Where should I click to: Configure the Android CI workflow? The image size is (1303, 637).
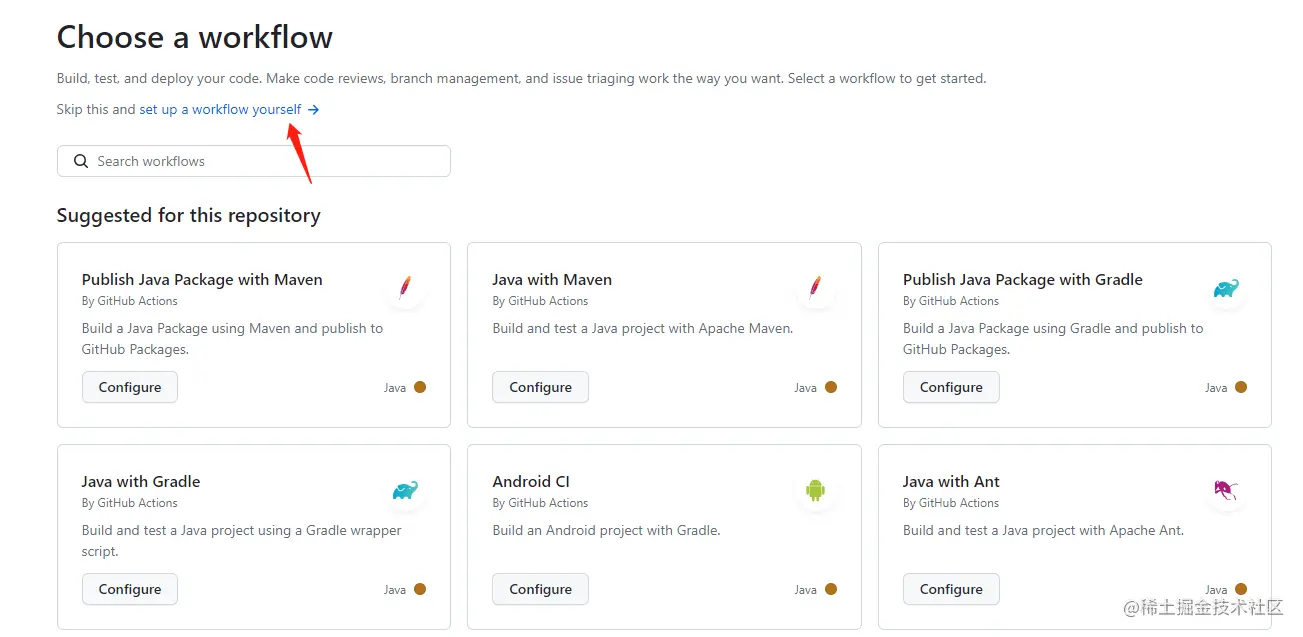click(540, 589)
